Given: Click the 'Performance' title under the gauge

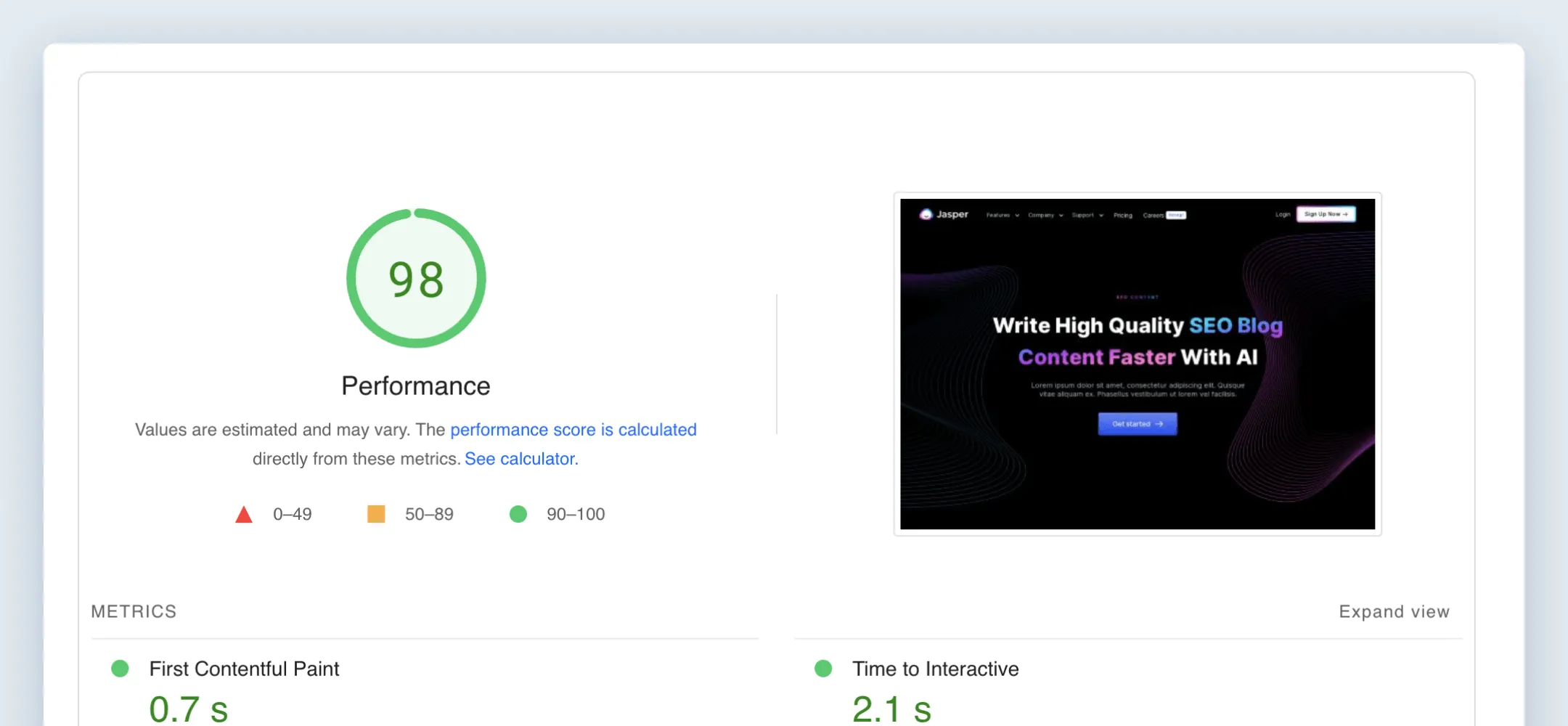Looking at the screenshot, I should pyautogui.click(x=416, y=386).
